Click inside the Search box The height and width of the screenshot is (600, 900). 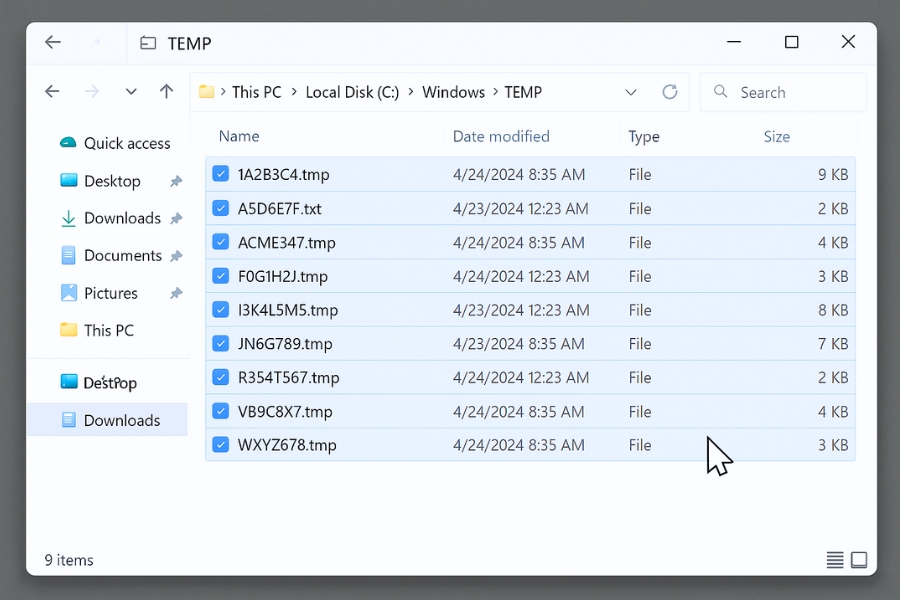[x=790, y=92]
